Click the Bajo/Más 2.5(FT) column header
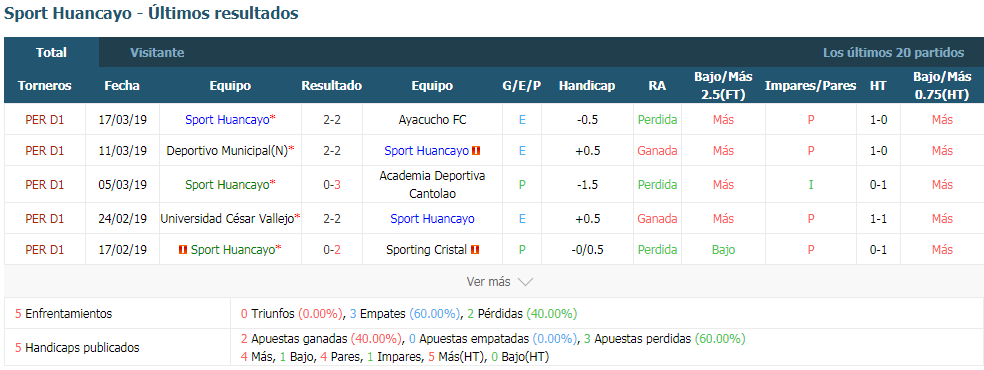Image resolution: width=984 pixels, height=370 pixels. [x=723, y=86]
